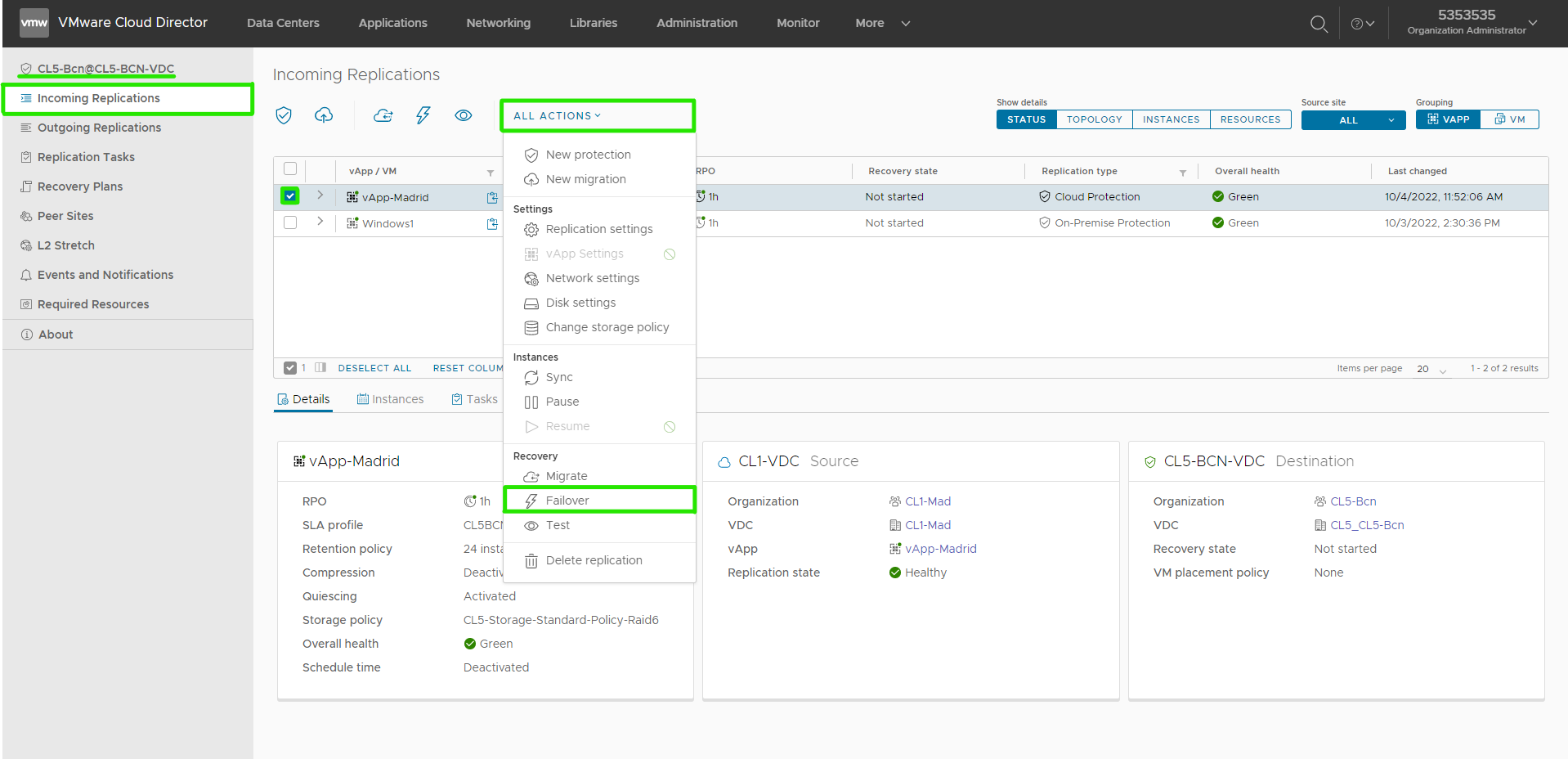The width and height of the screenshot is (1568, 759).
Task: Switch to the Tasks tab
Action: point(474,399)
